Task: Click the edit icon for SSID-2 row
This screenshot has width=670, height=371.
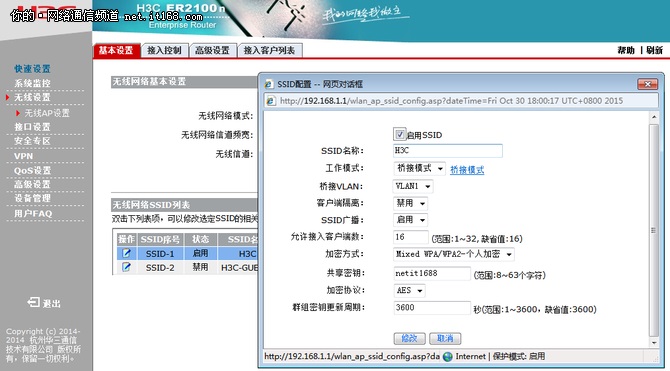Action: pos(126,268)
